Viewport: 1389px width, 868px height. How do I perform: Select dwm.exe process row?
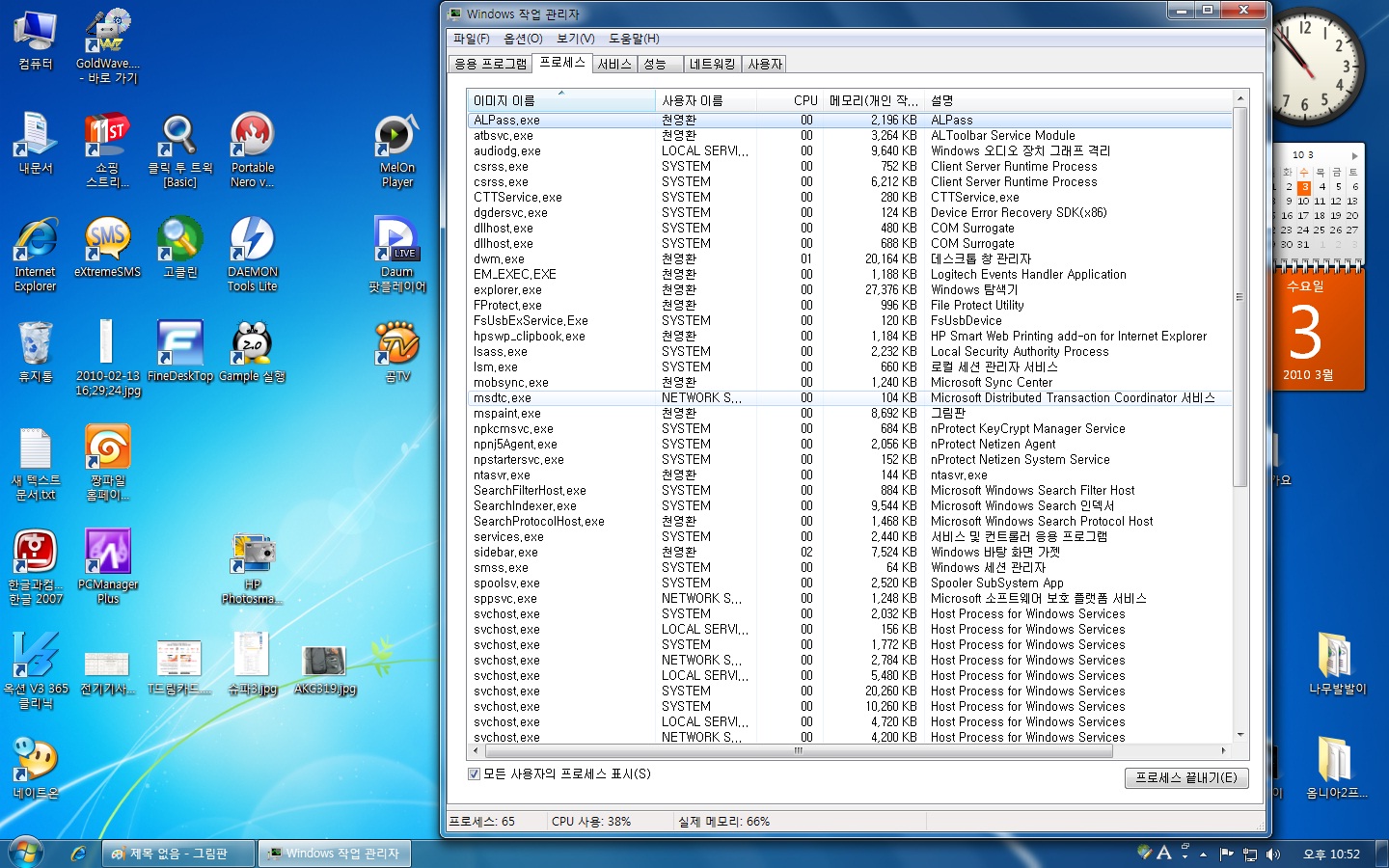pos(850,258)
